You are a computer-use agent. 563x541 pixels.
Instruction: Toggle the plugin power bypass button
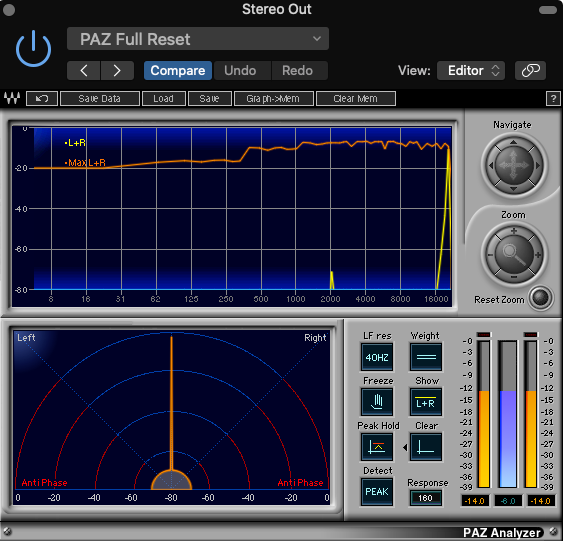coord(33,48)
